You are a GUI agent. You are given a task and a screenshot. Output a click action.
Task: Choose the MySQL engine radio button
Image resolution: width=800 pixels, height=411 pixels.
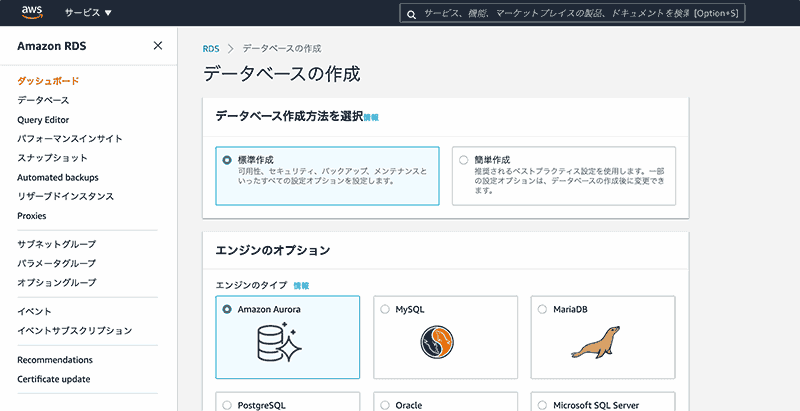click(385, 309)
